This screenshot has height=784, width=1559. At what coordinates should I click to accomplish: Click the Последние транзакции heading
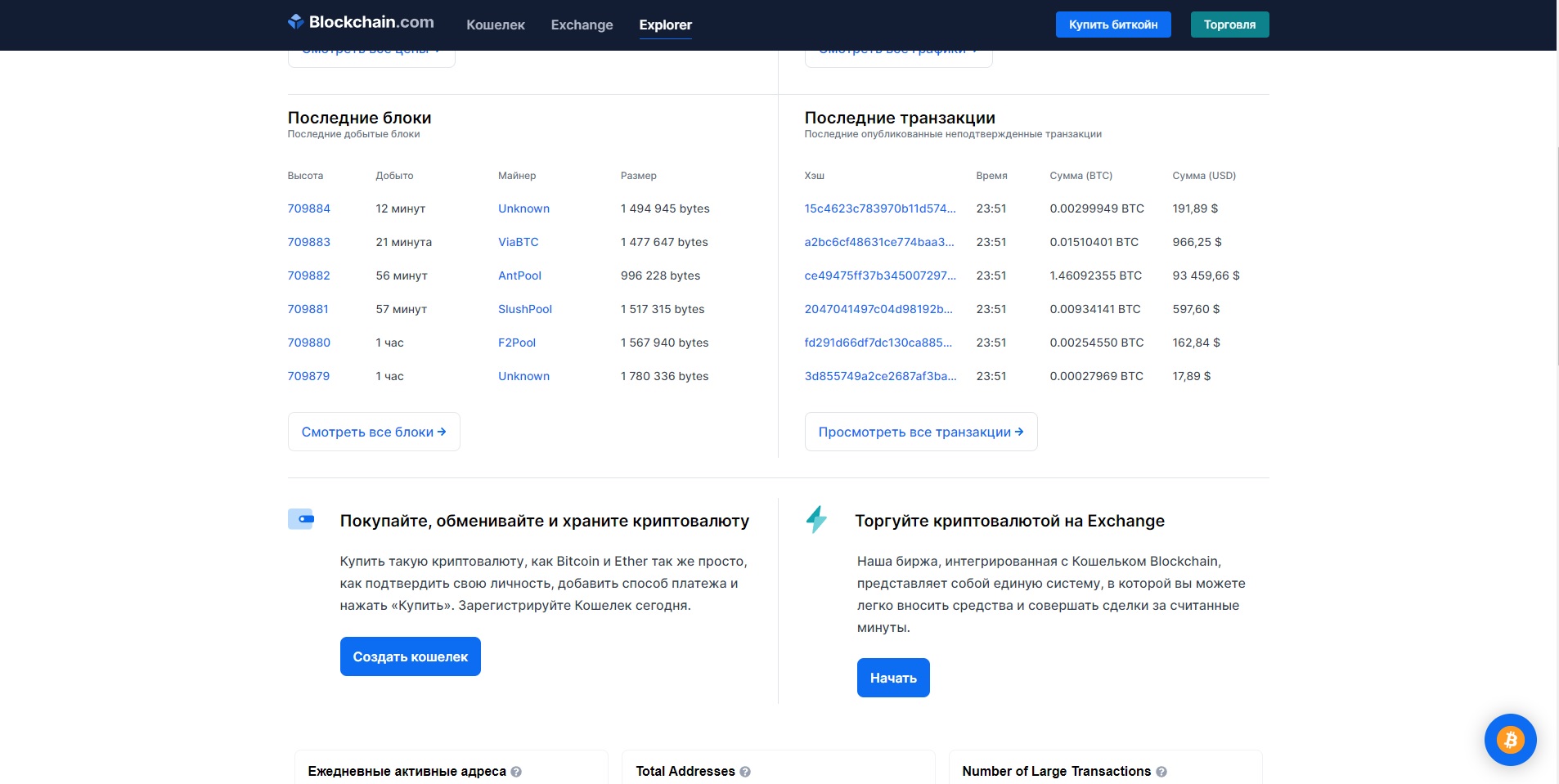pyautogui.click(x=900, y=118)
